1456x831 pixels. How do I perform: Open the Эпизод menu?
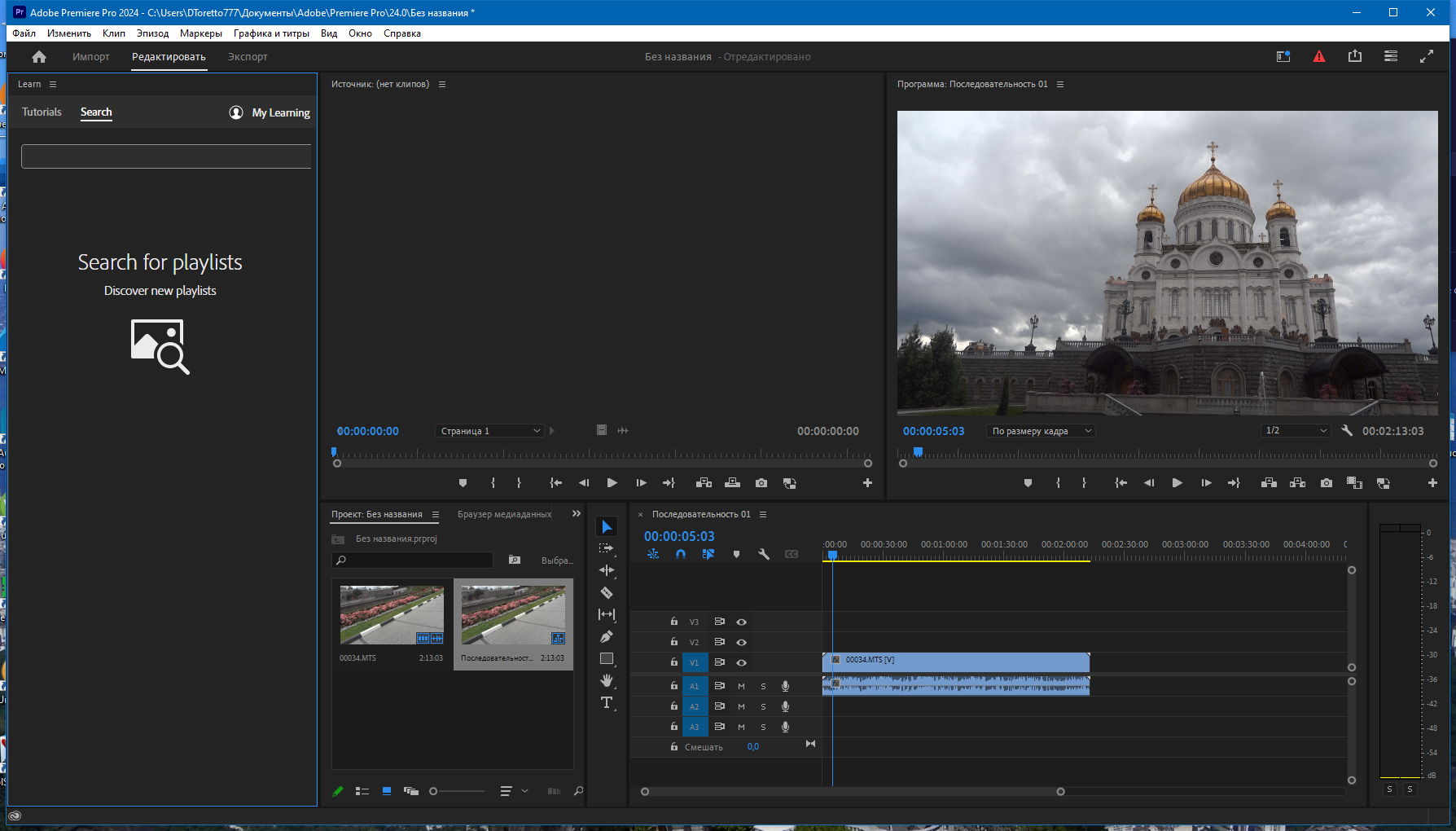click(x=152, y=33)
